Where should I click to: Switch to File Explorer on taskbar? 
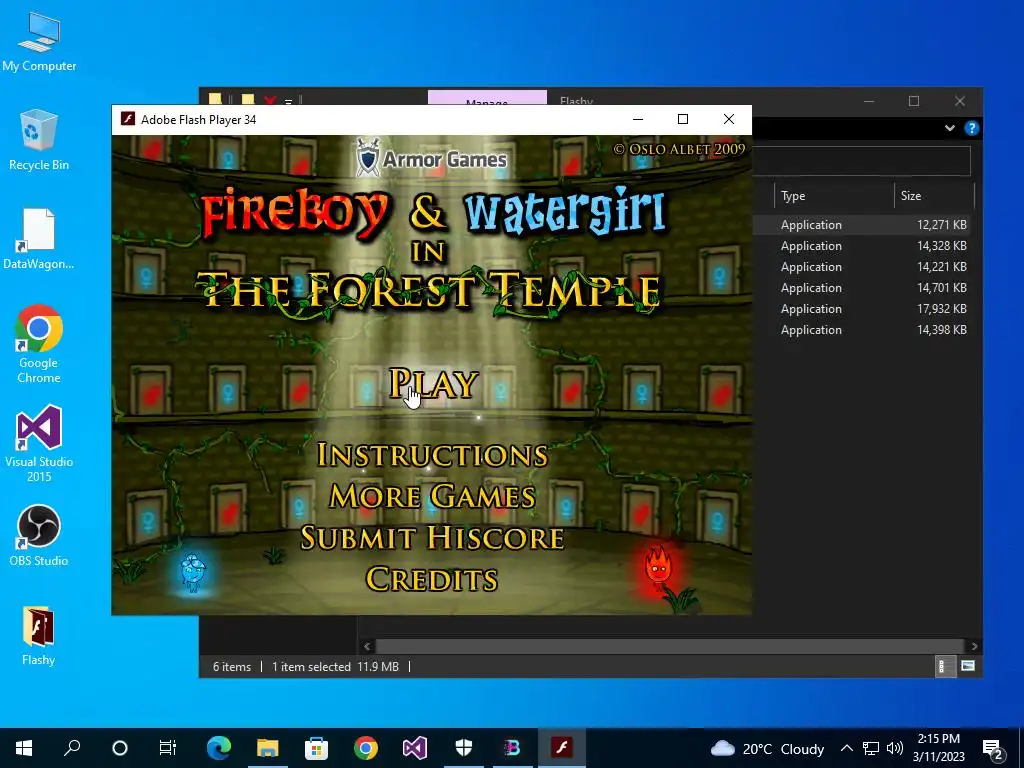point(268,748)
